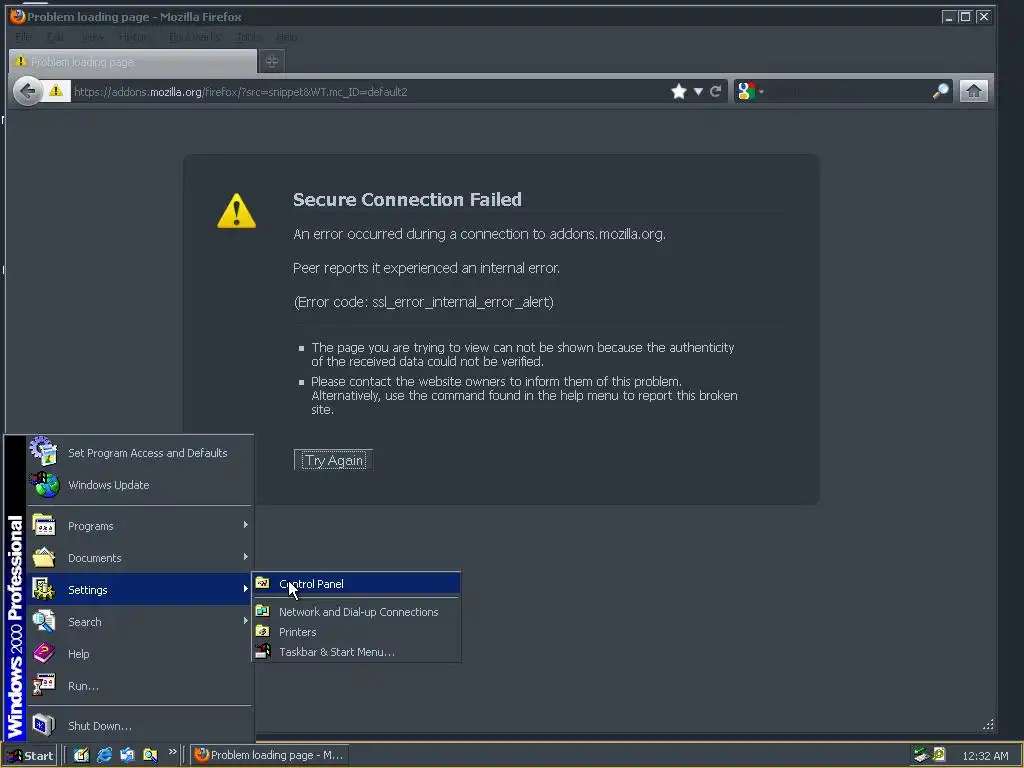Launch Internet Explorer from quick launch
Screen dimensions: 1024x768
104,755
